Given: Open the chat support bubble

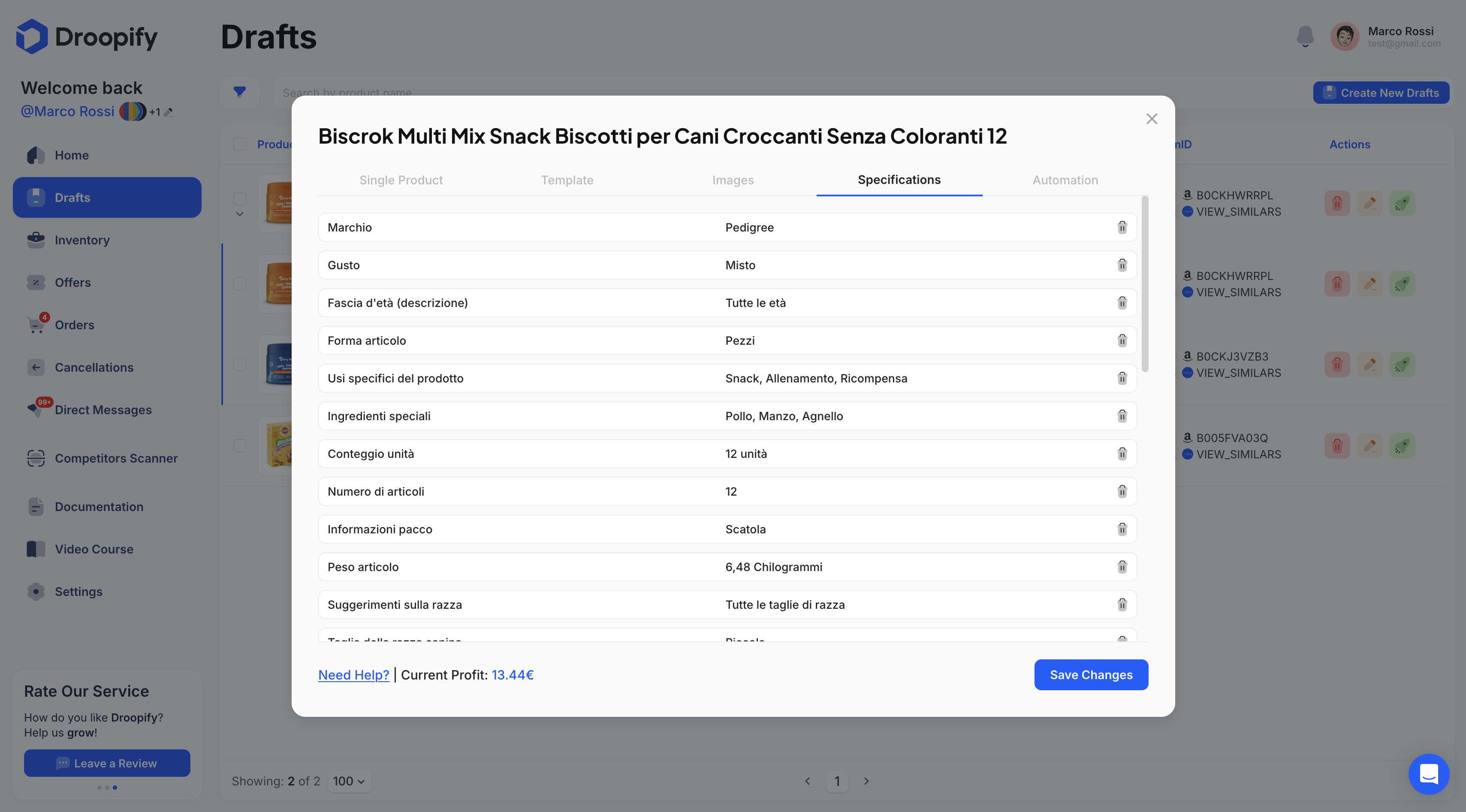Looking at the screenshot, I should 1428,774.
